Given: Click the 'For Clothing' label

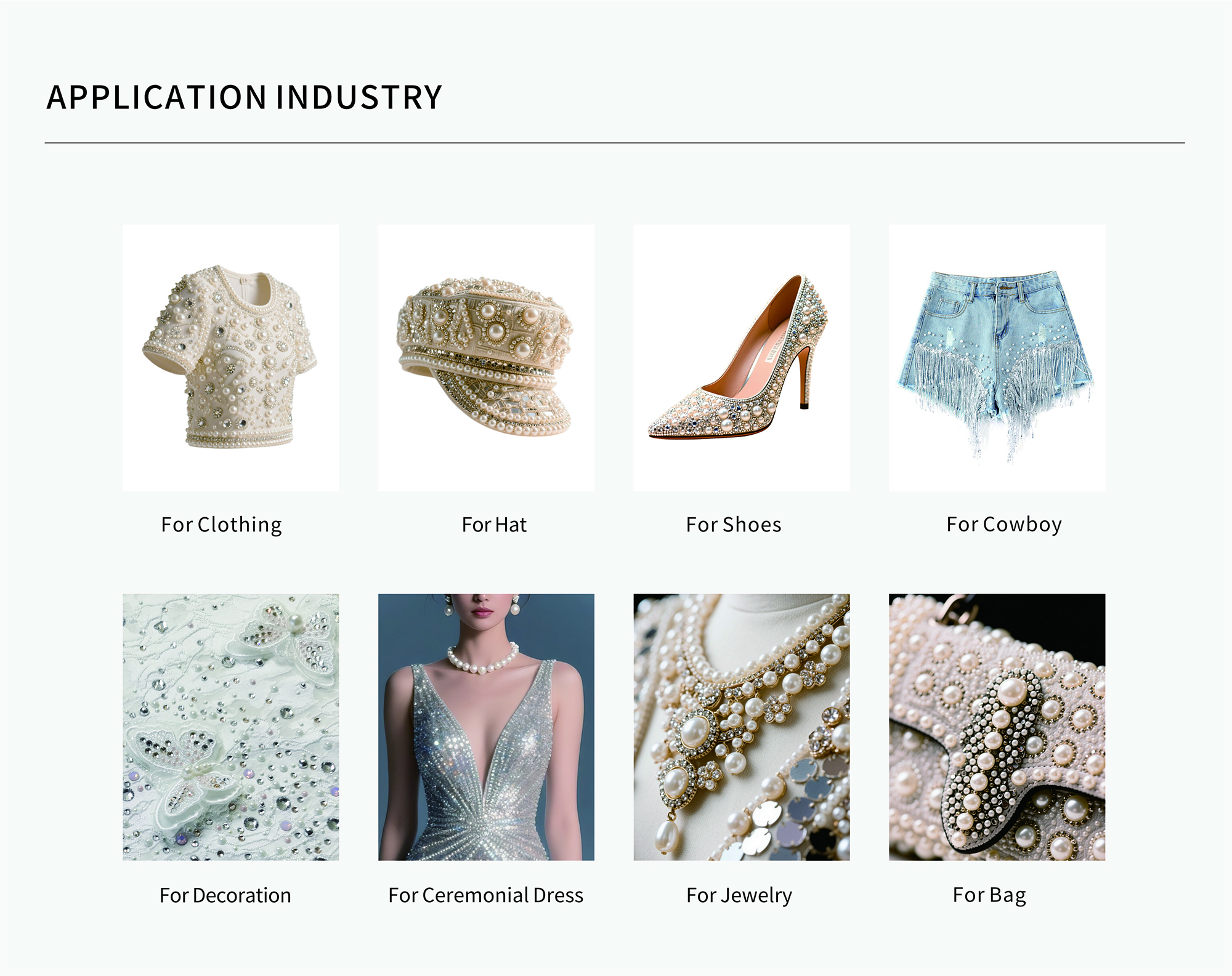Looking at the screenshot, I should coord(222,525).
